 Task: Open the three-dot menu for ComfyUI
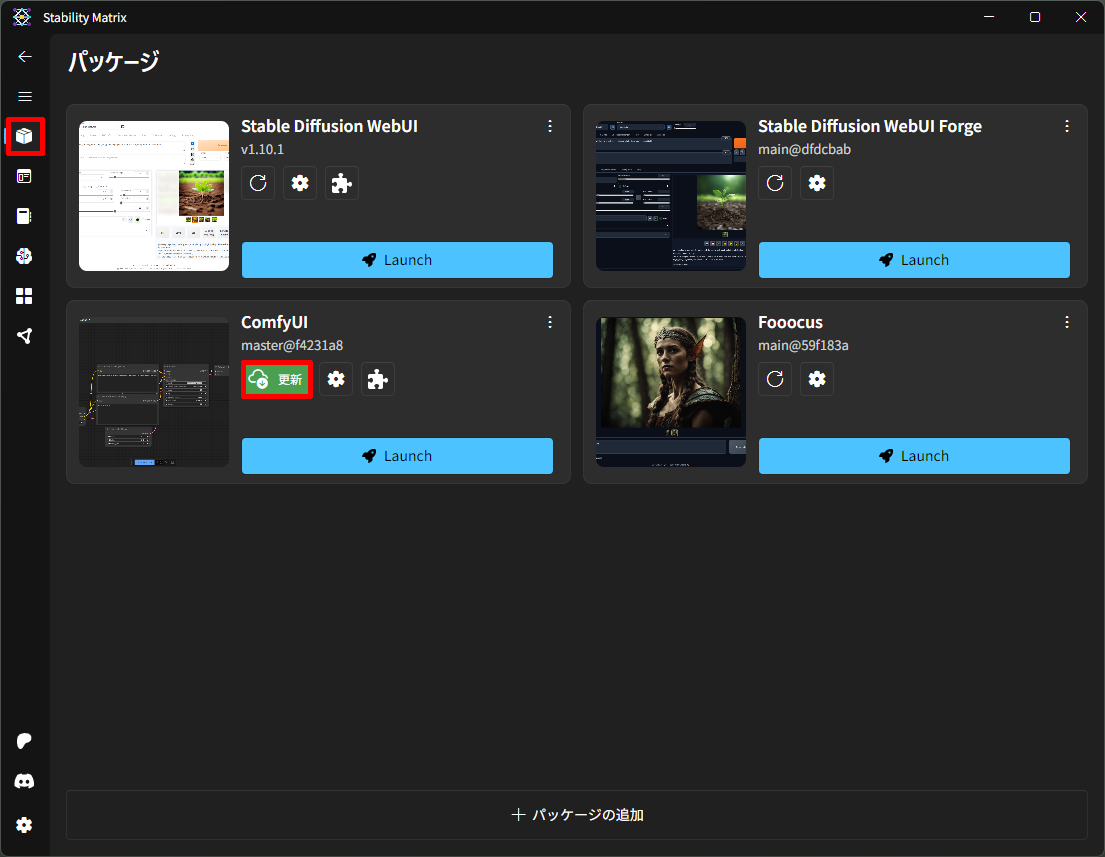(x=550, y=322)
